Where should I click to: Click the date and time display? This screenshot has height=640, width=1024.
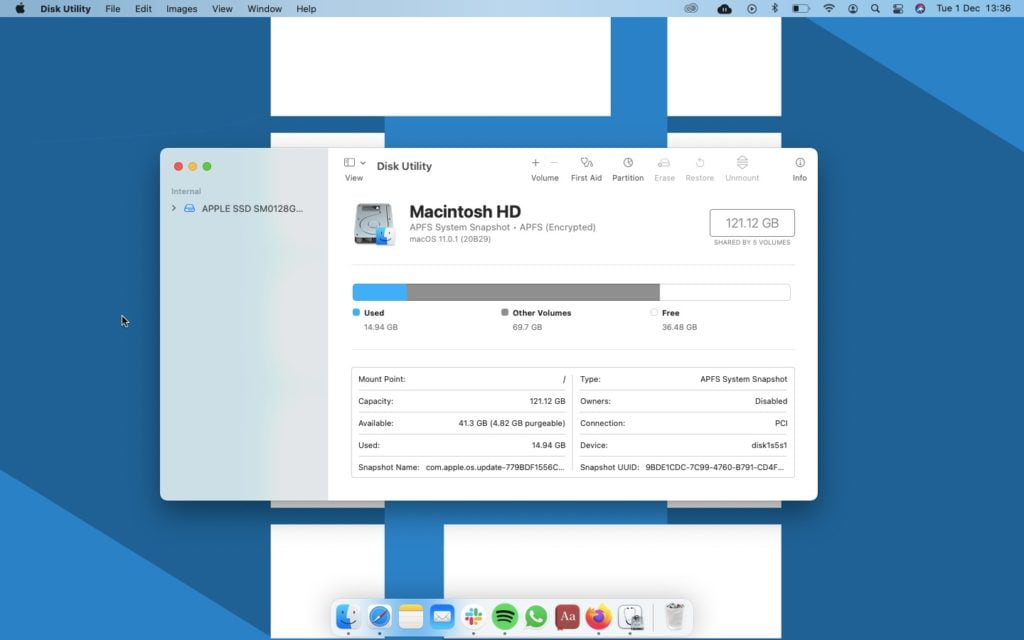(973, 8)
